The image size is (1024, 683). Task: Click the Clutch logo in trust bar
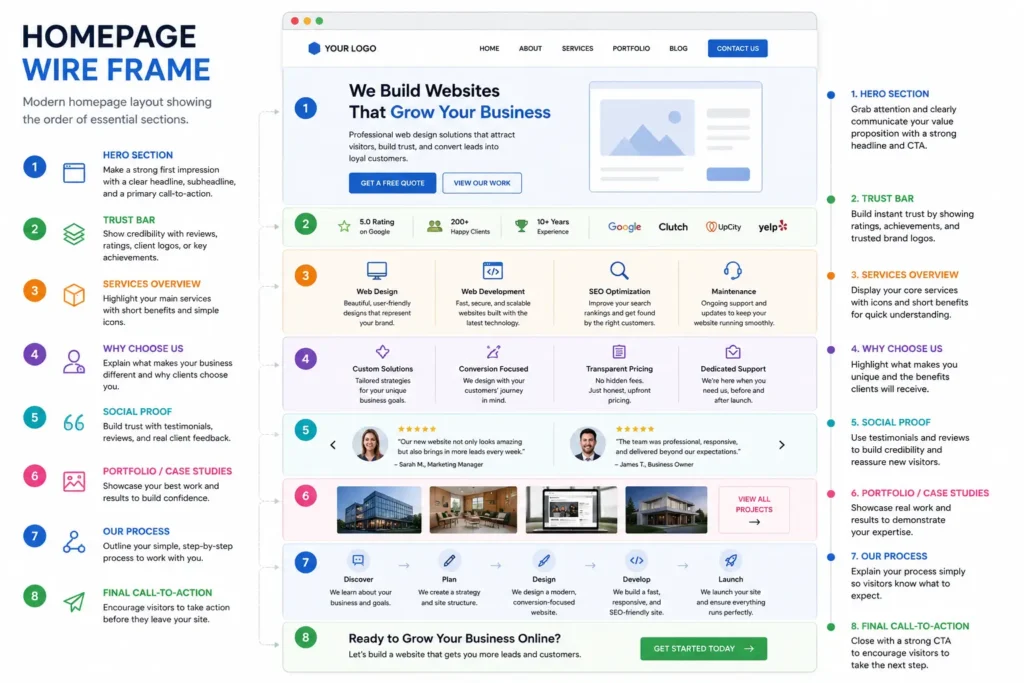point(673,227)
